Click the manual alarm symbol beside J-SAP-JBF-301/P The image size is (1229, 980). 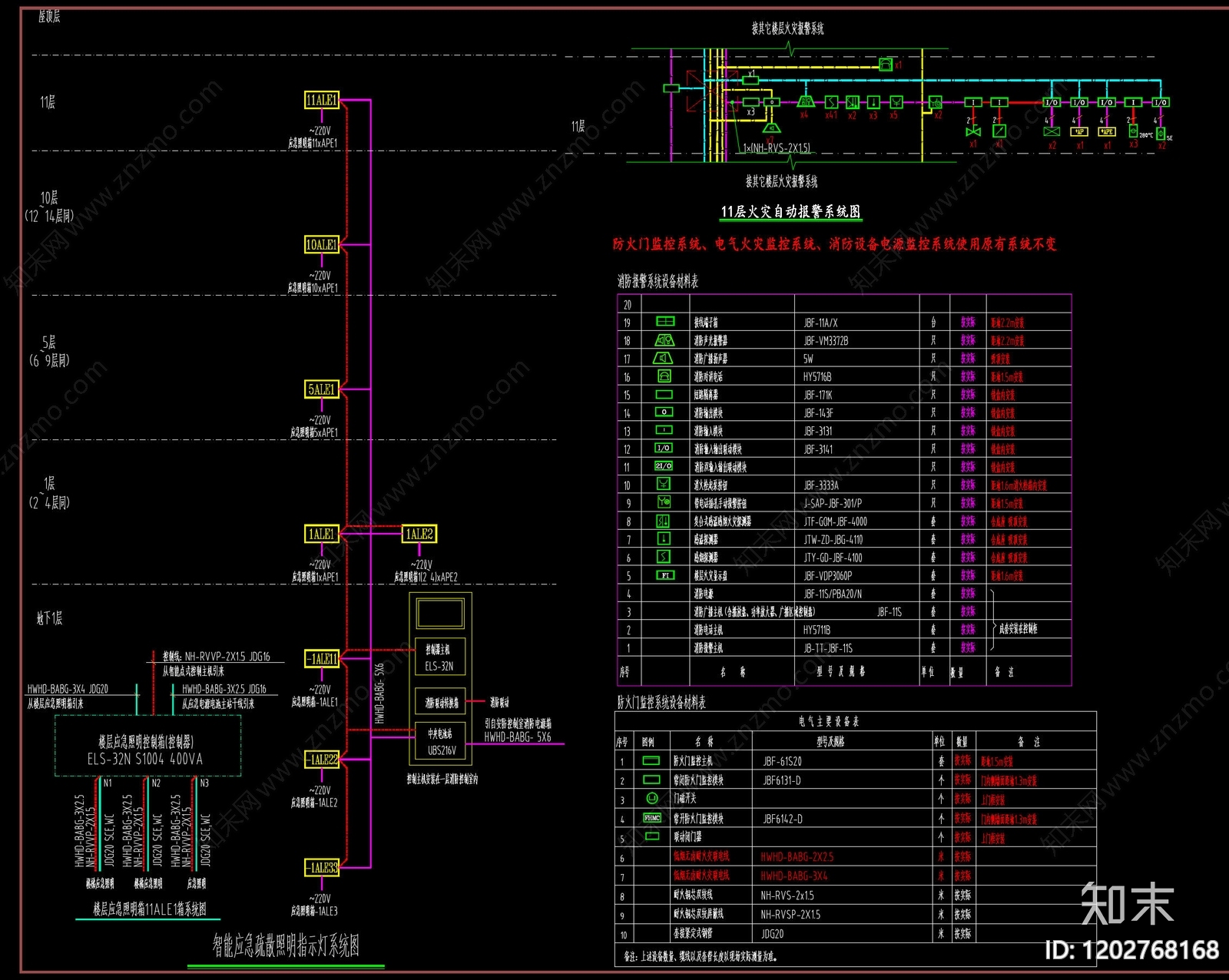(x=664, y=502)
